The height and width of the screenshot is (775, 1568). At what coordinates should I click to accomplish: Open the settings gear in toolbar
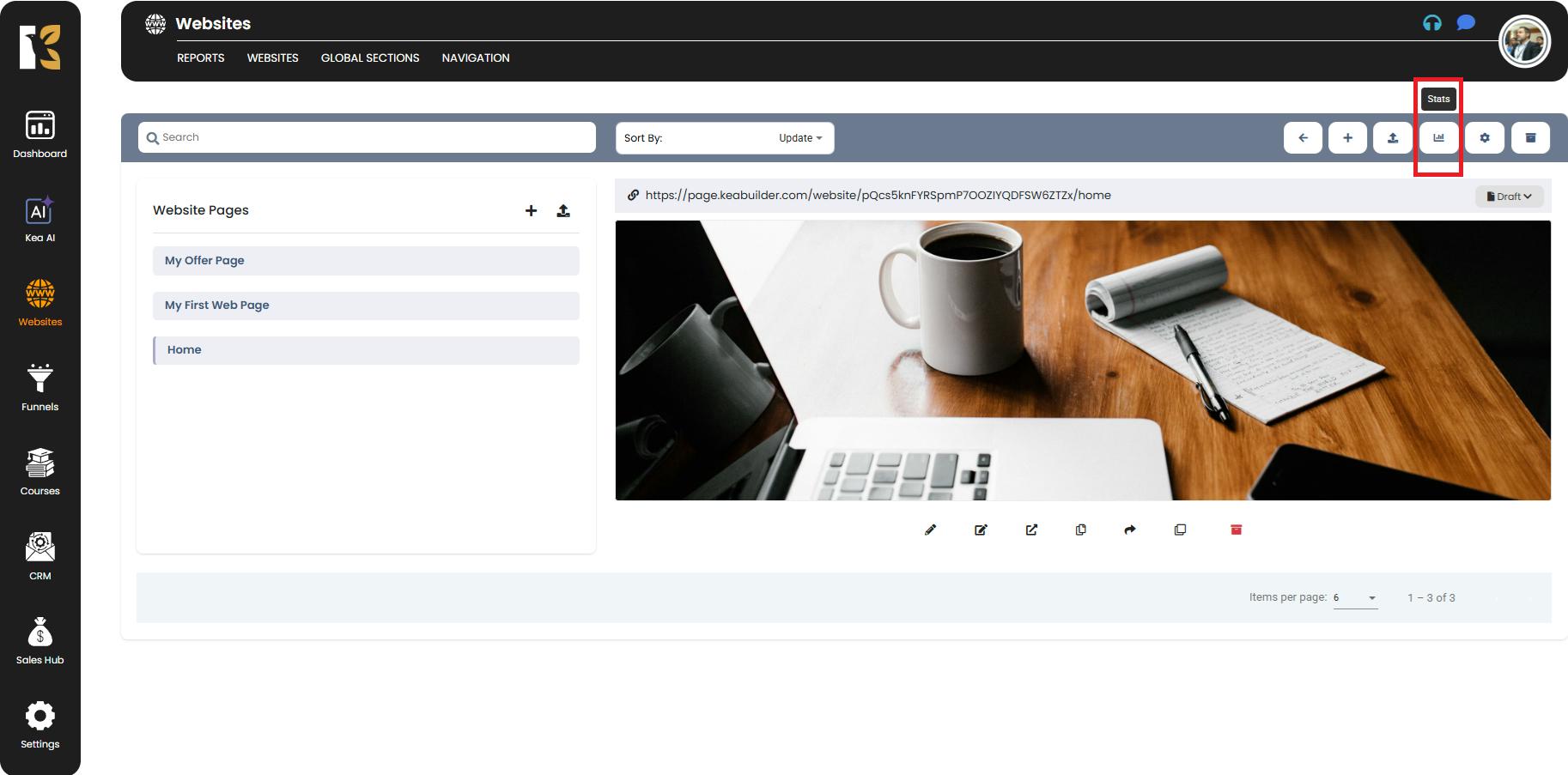tap(1485, 137)
